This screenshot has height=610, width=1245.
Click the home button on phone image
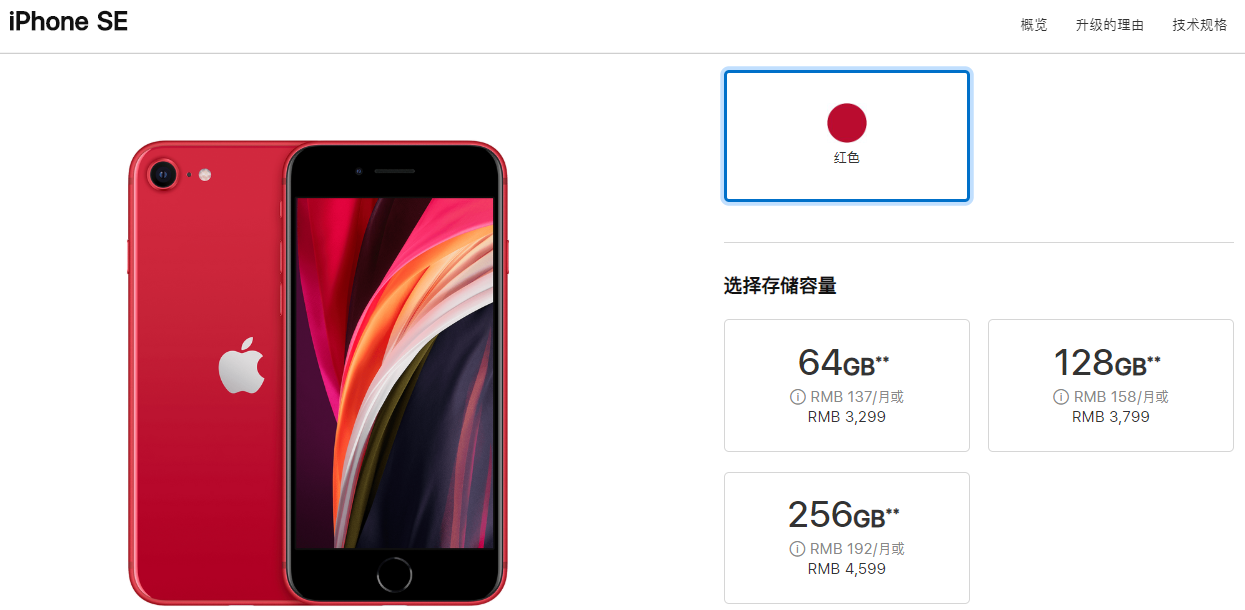tap(395, 576)
